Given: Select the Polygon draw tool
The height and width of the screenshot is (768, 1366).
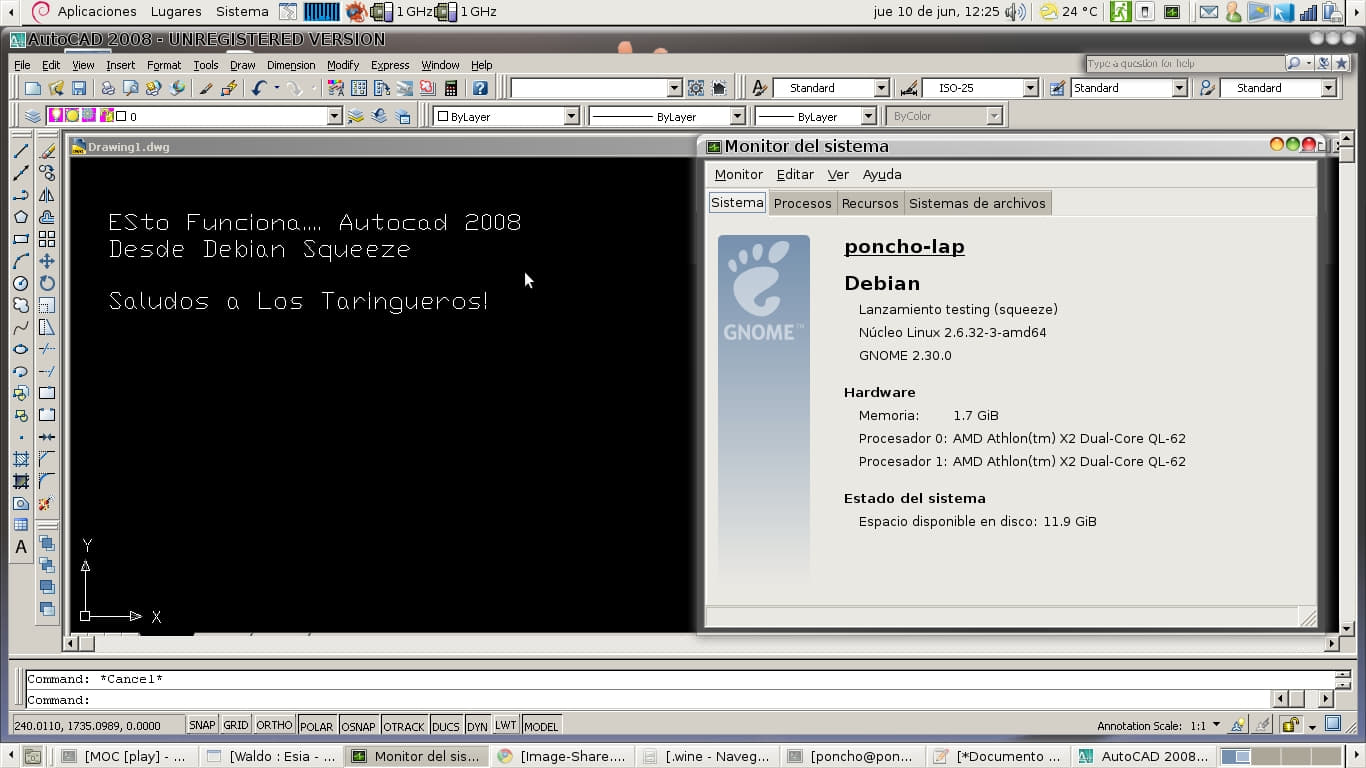Looking at the screenshot, I should coord(20,217).
